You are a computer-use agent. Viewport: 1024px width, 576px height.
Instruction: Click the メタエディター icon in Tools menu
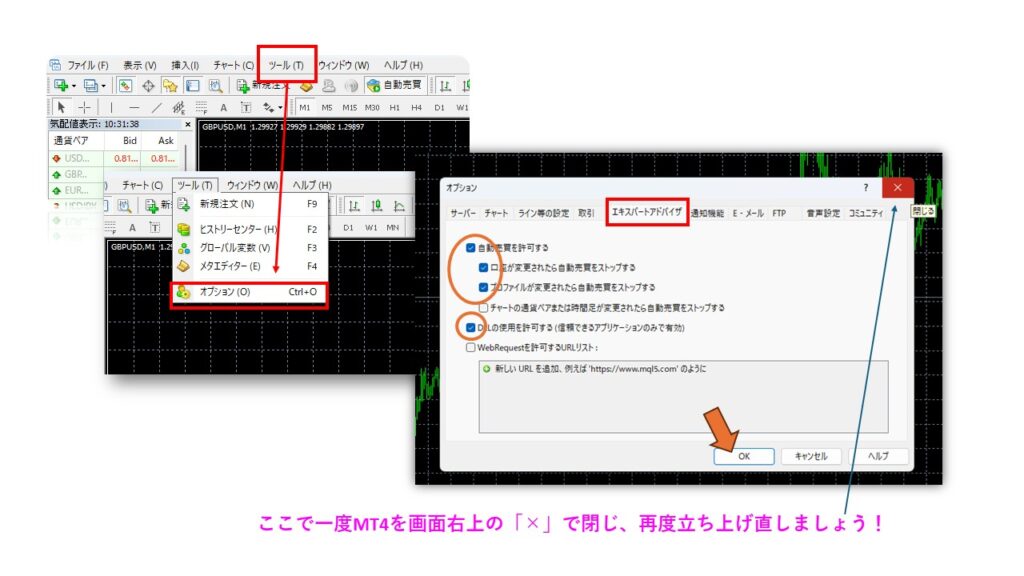pos(183,266)
